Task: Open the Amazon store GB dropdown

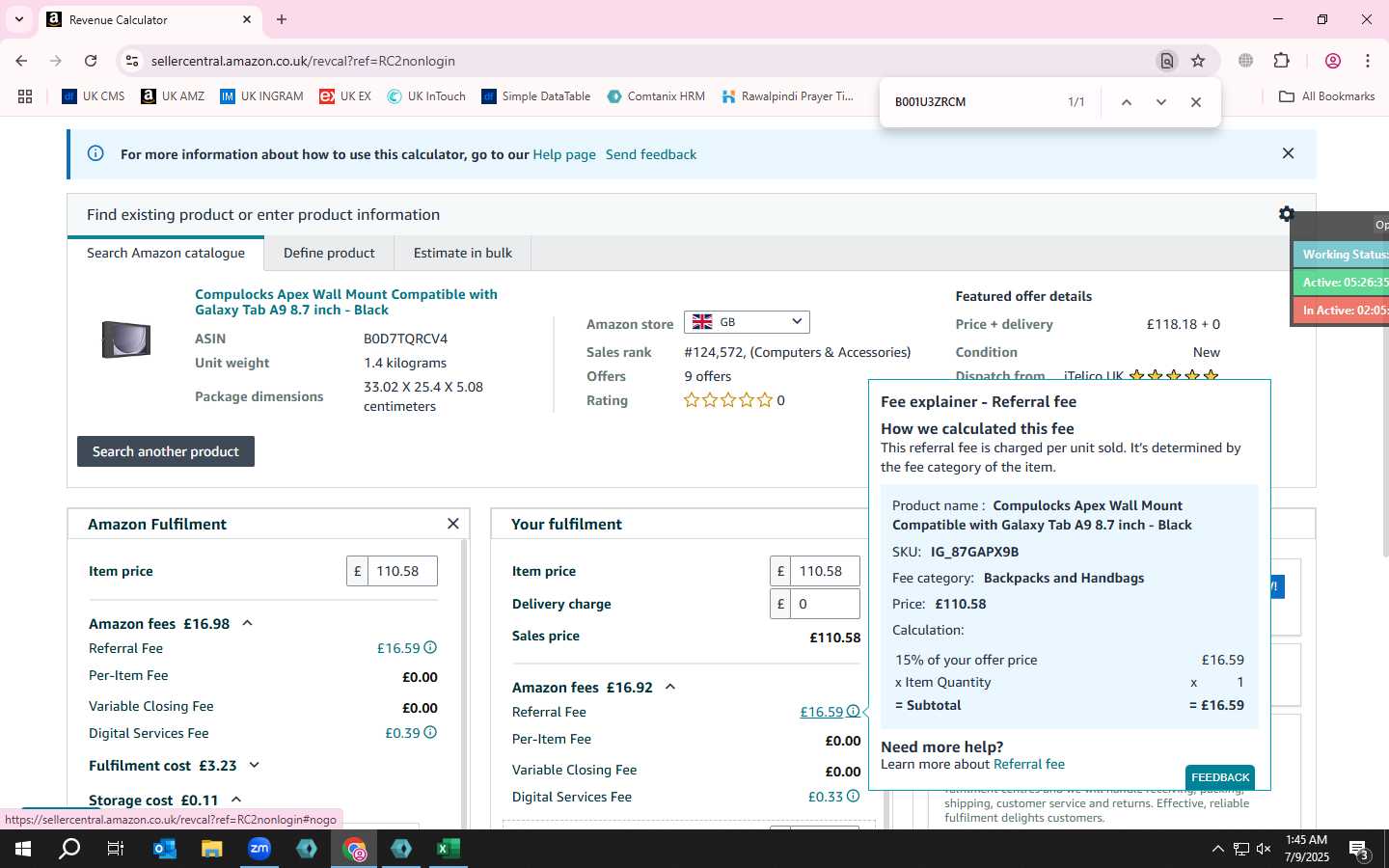Action: coord(747,322)
